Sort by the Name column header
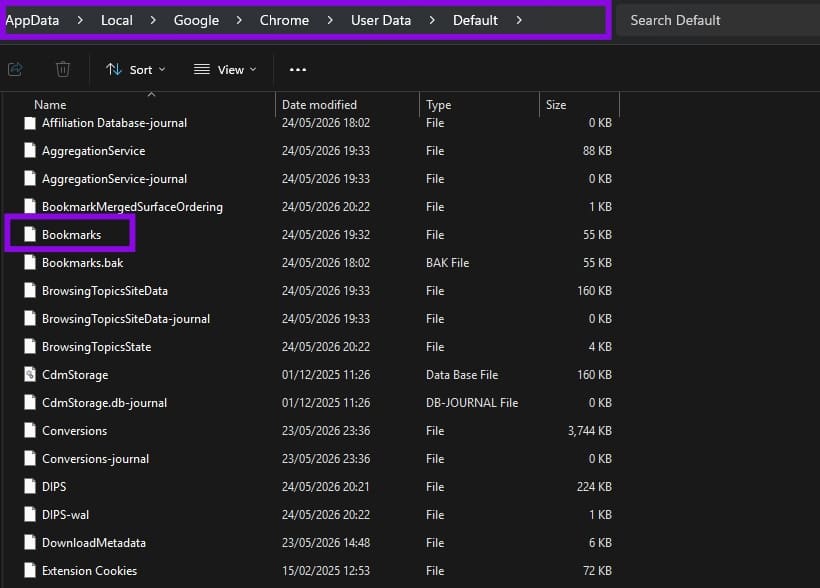The image size is (820, 588). coord(50,105)
